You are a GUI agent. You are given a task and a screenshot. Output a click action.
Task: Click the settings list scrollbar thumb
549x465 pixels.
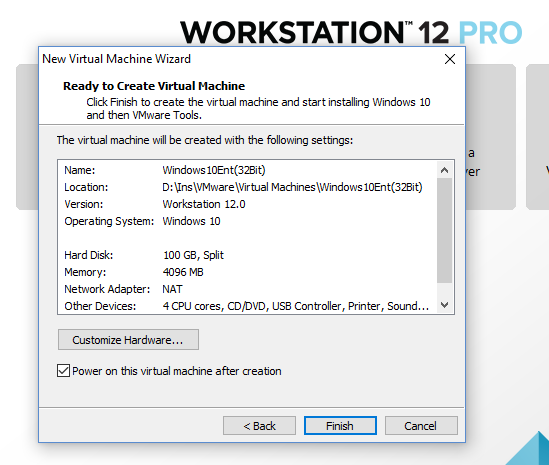(445, 230)
